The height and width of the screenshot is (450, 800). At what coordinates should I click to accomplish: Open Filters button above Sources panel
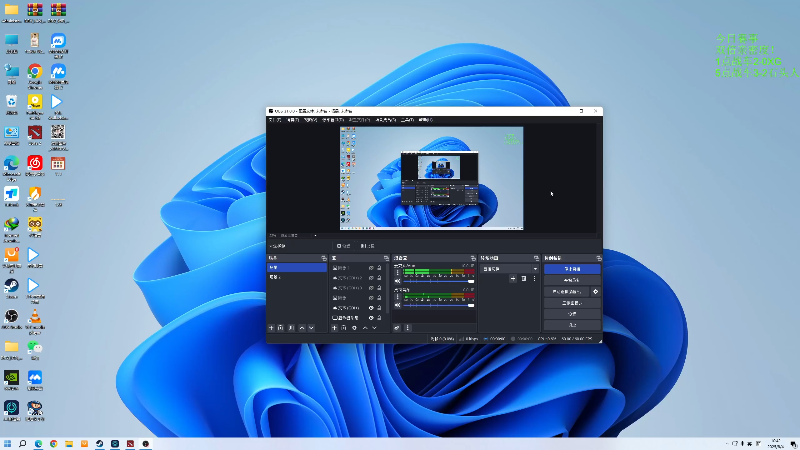coord(367,246)
